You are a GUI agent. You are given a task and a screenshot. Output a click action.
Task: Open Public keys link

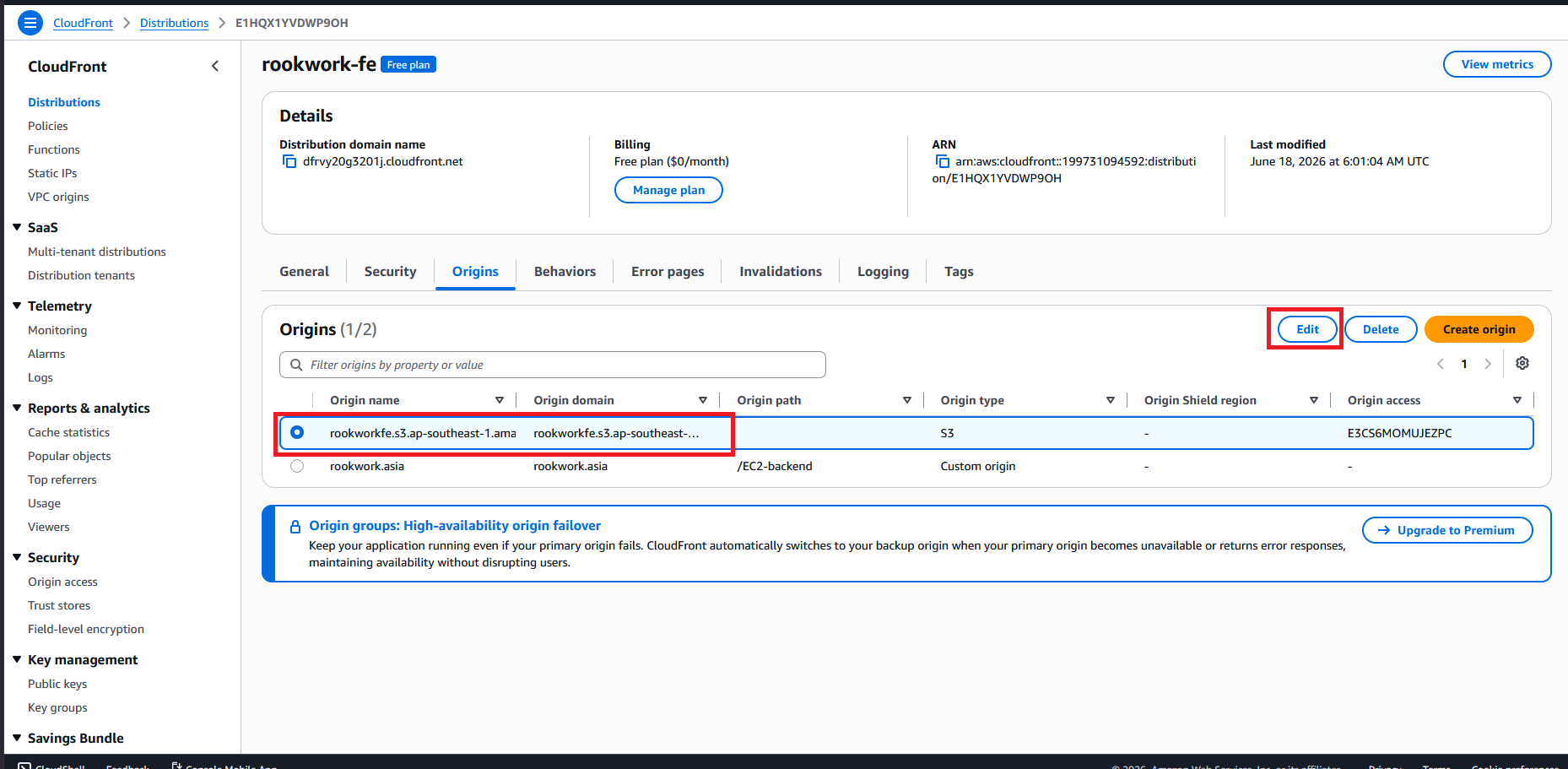click(x=57, y=684)
